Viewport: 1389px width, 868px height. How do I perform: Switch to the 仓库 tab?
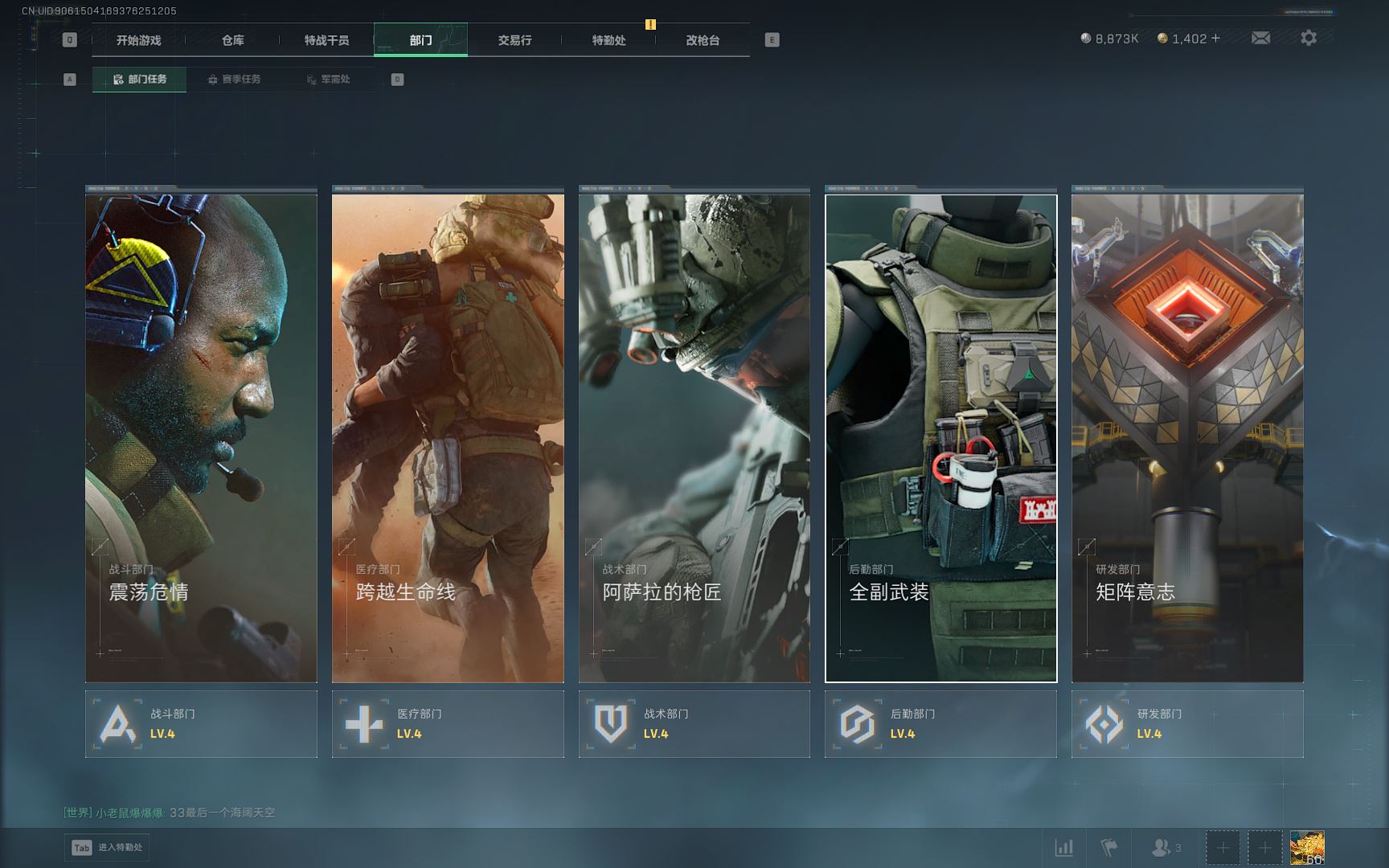pos(233,40)
